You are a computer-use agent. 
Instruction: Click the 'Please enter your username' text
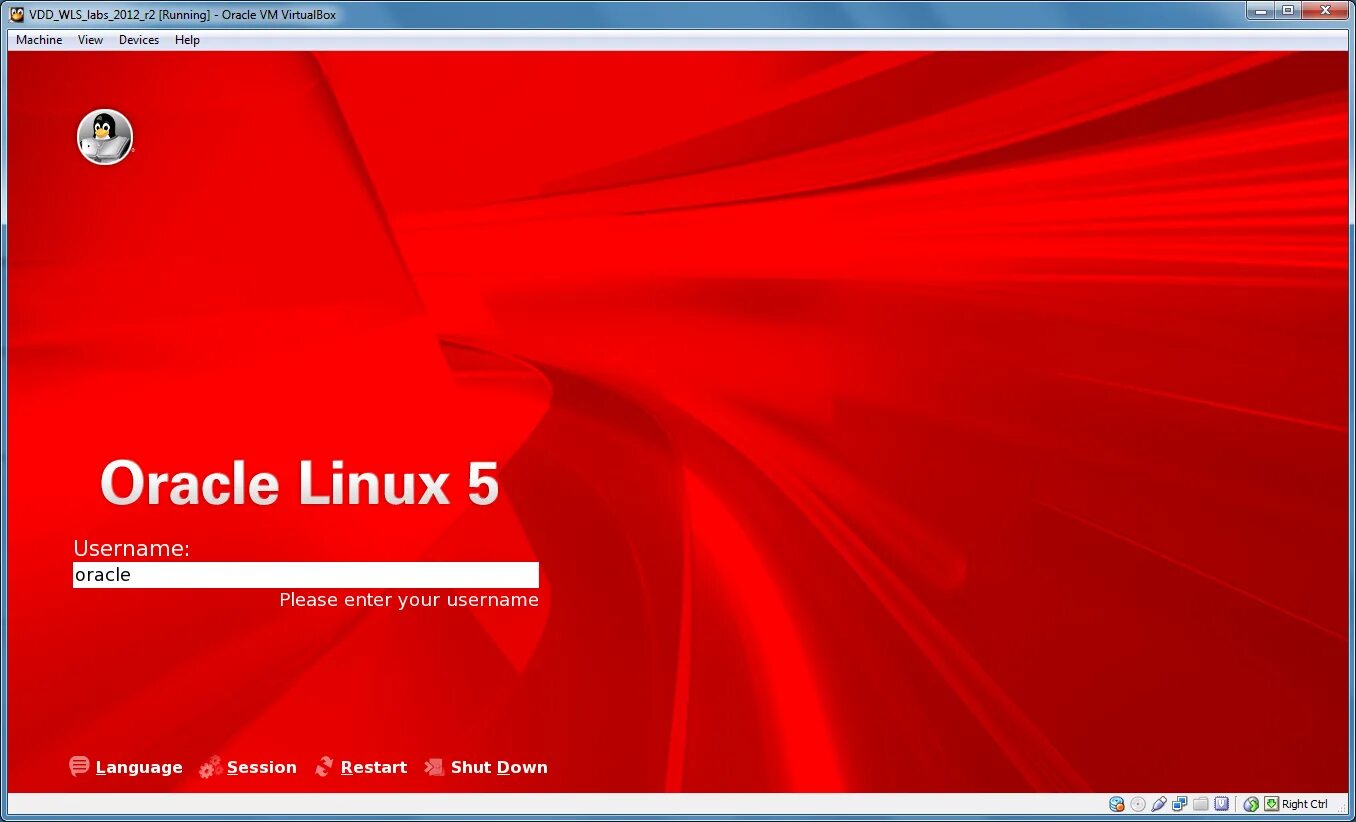pyautogui.click(x=409, y=600)
